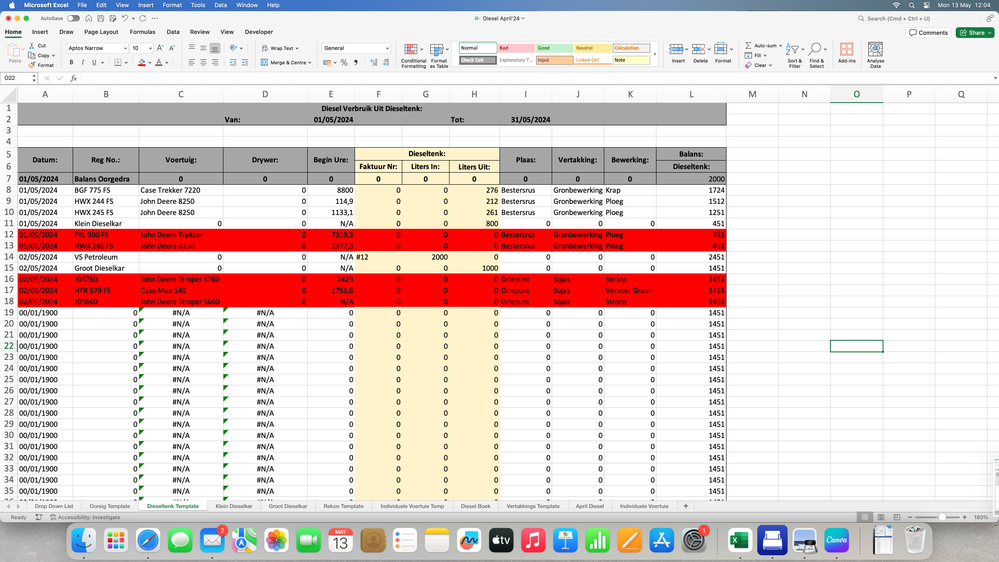Click the Paste clipboard icon

pos(14,51)
